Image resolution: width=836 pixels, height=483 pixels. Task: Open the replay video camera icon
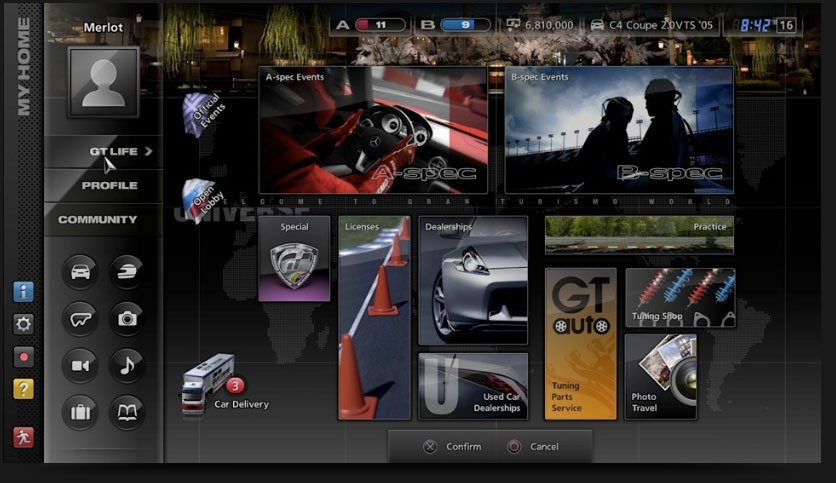pos(80,366)
